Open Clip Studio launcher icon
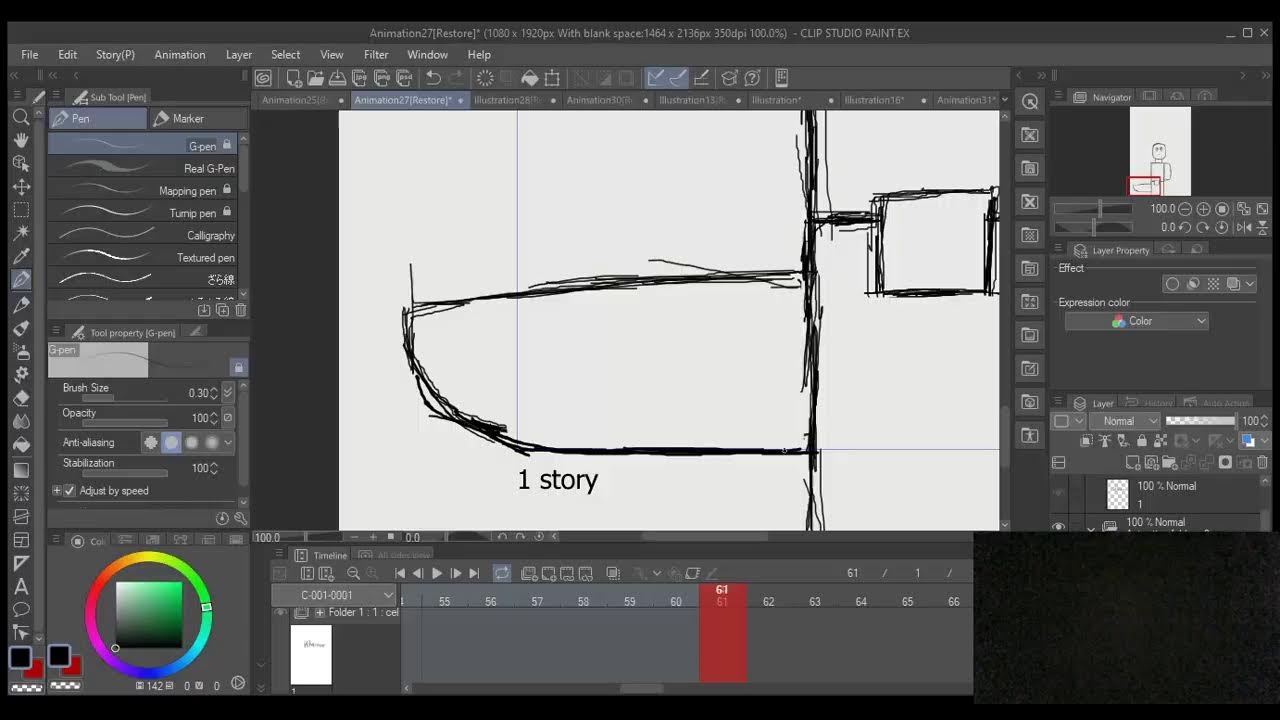The width and height of the screenshot is (1280, 720). click(263, 78)
